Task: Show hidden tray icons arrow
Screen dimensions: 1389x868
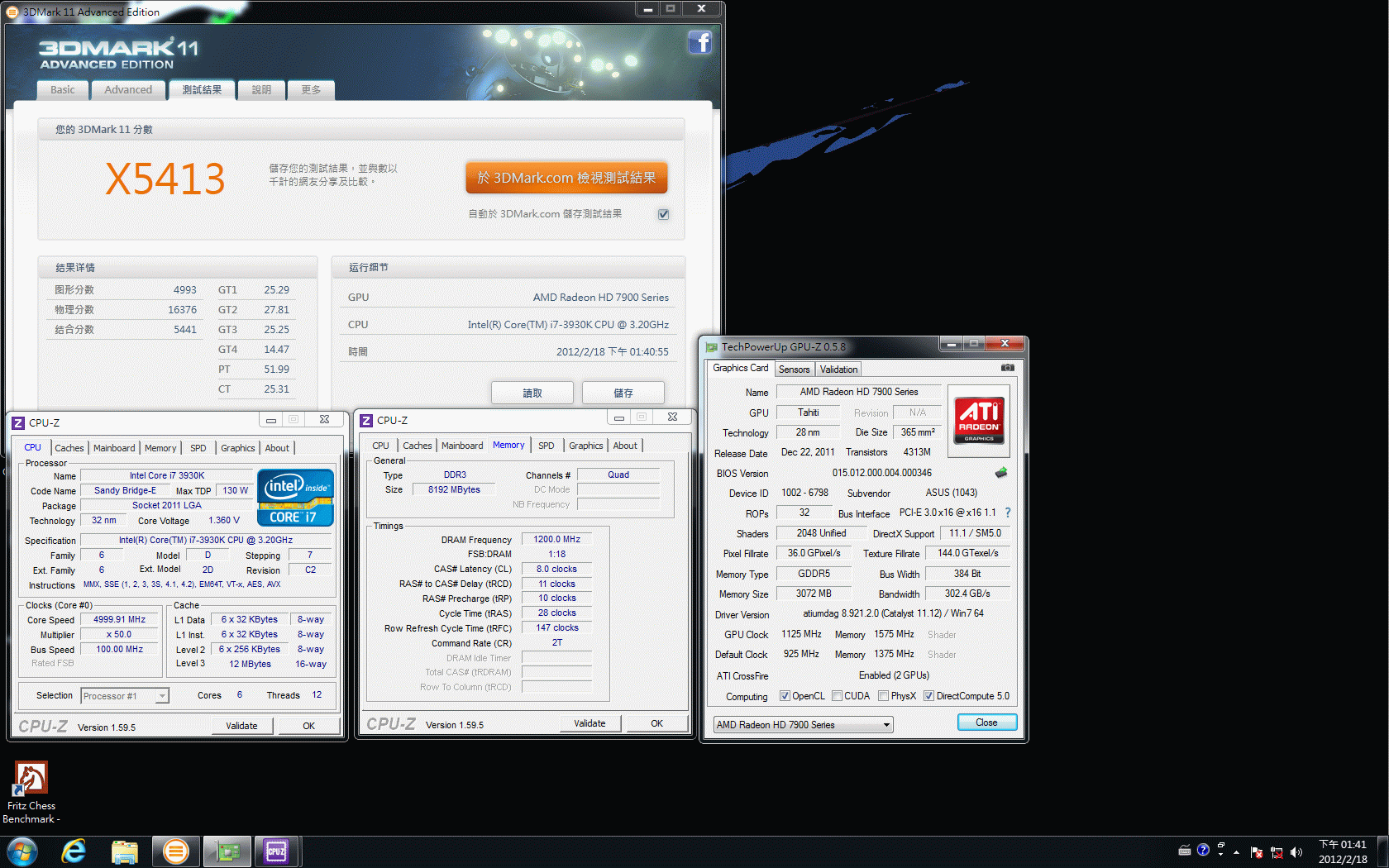Action: pos(1237,851)
